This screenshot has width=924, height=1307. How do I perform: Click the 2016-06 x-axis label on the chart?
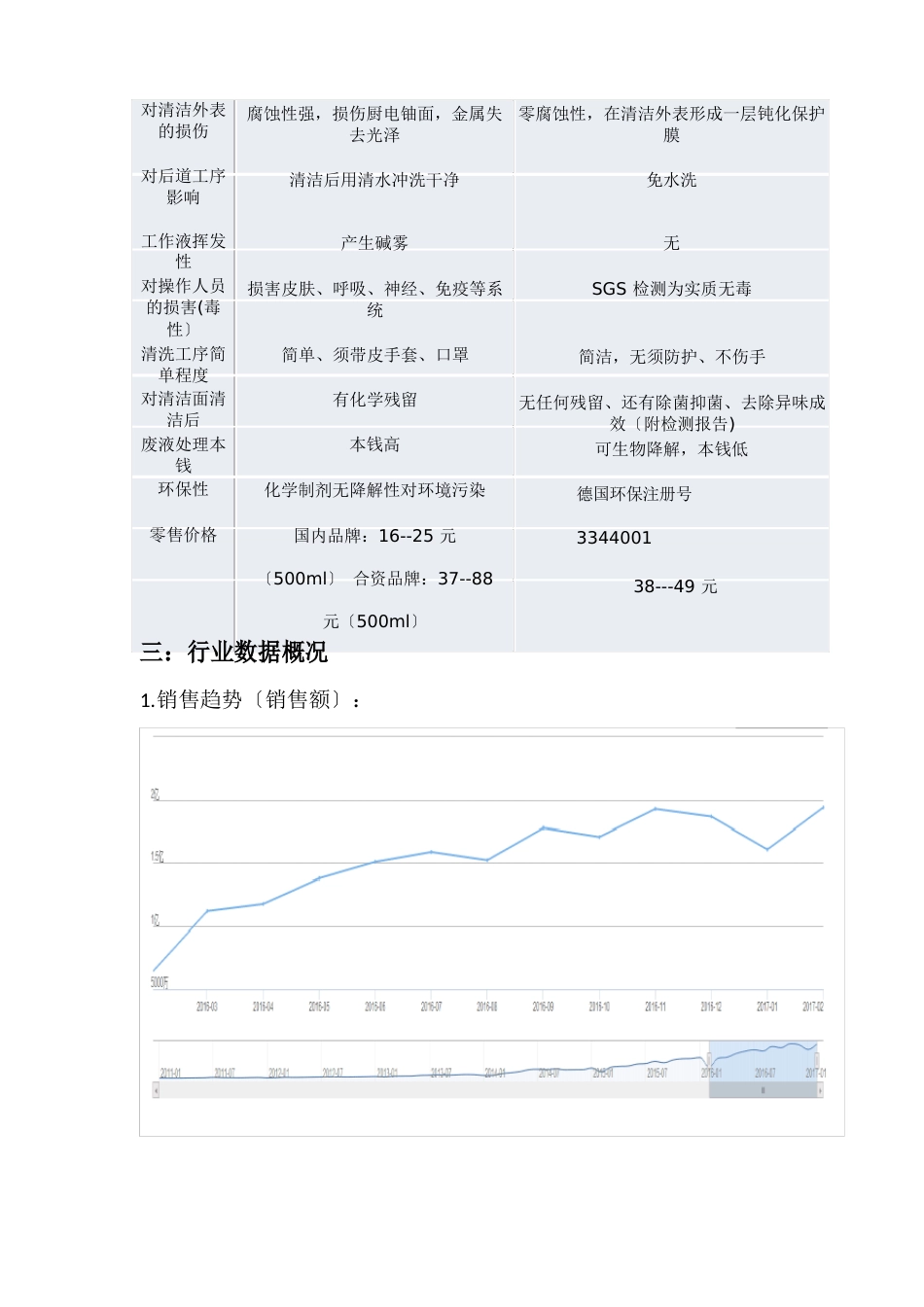pos(374,1007)
